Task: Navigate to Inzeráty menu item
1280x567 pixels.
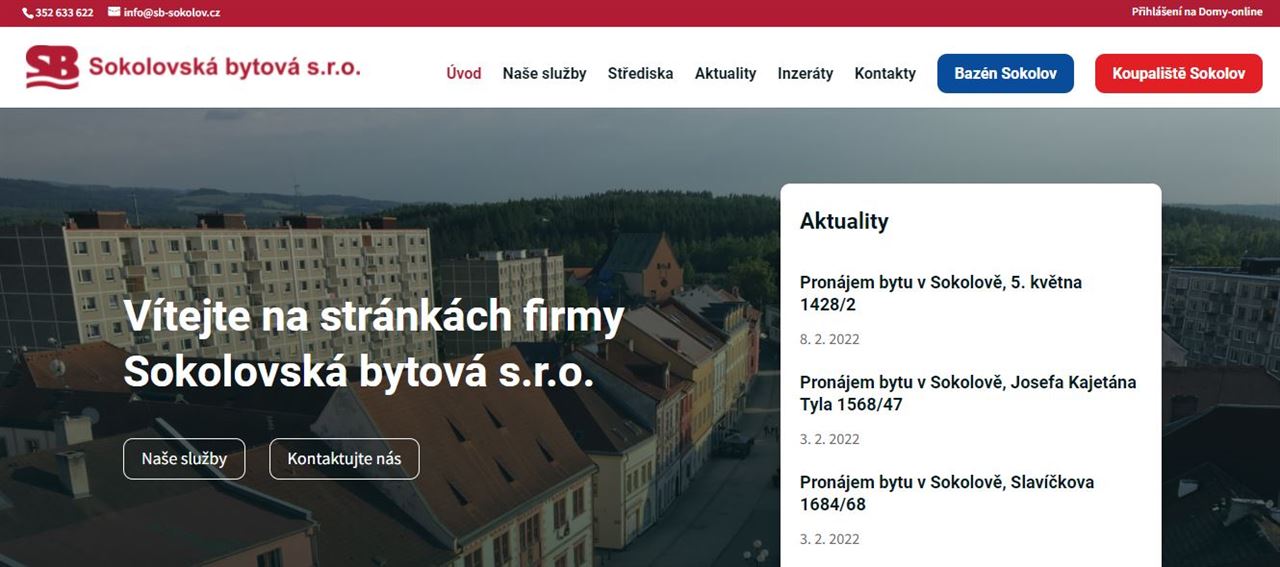Action: (x=805, y=73)
